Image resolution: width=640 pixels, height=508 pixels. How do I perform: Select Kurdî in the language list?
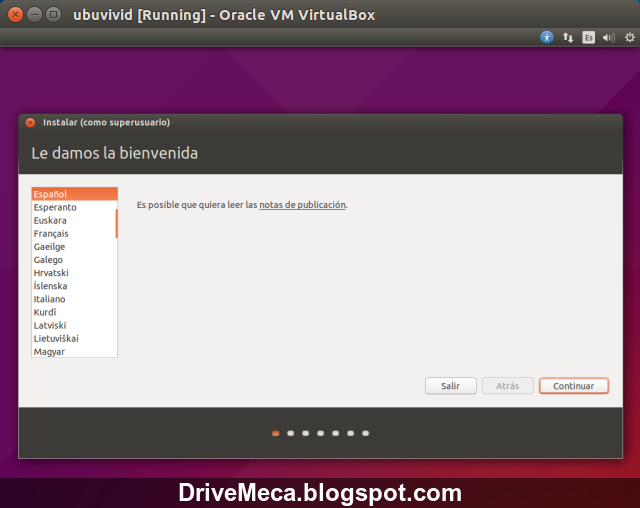coord(74,312)
